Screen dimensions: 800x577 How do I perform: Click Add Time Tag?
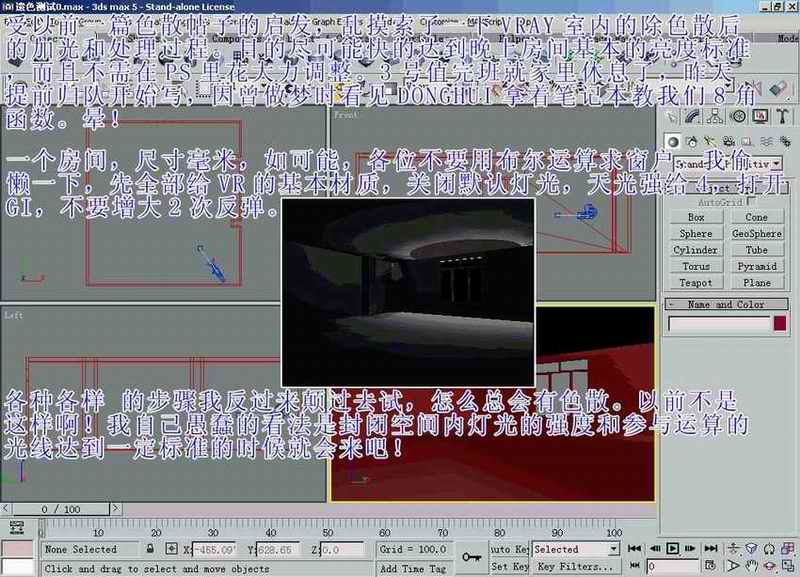(x=413, y=568)
